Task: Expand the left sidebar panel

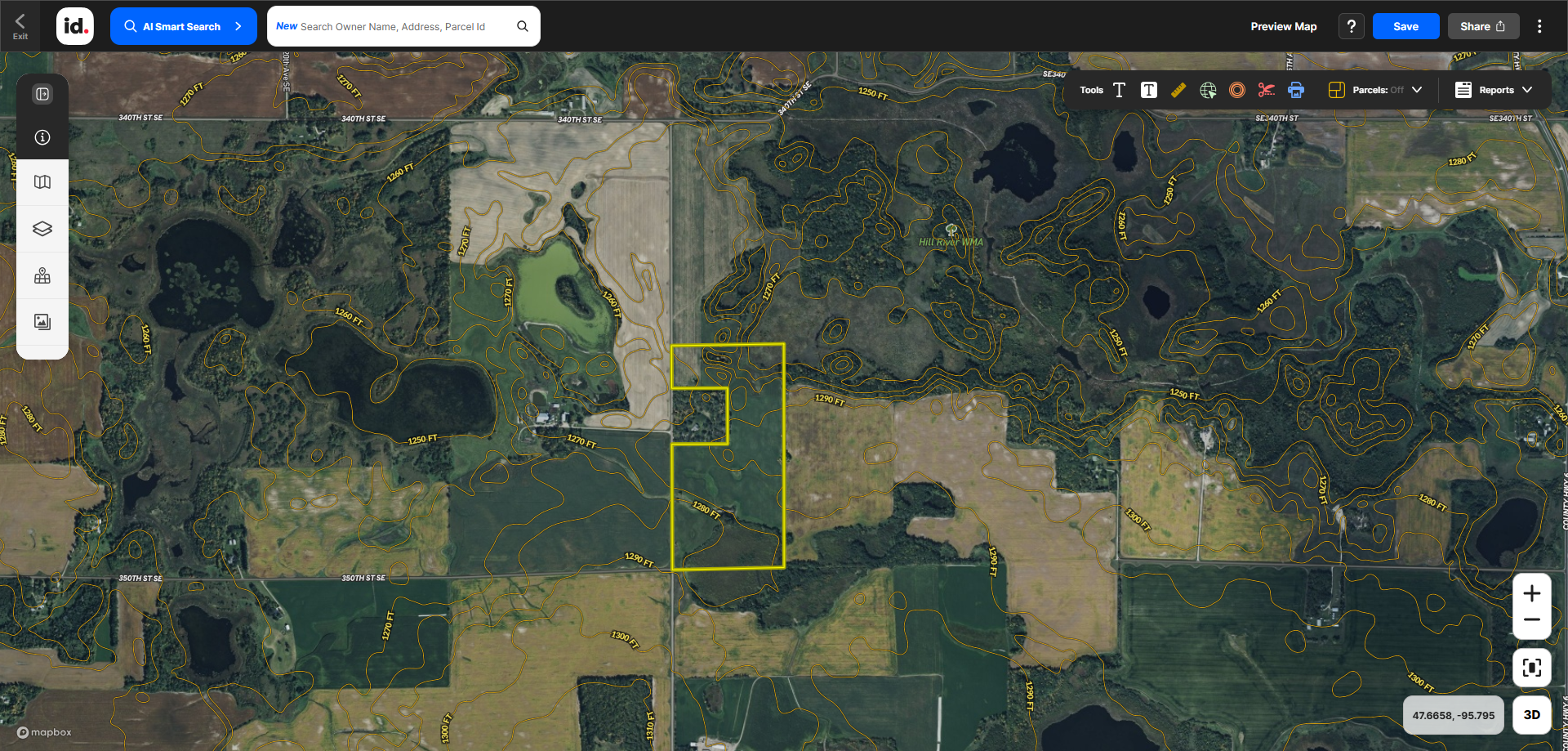Action: pos(42,94)
